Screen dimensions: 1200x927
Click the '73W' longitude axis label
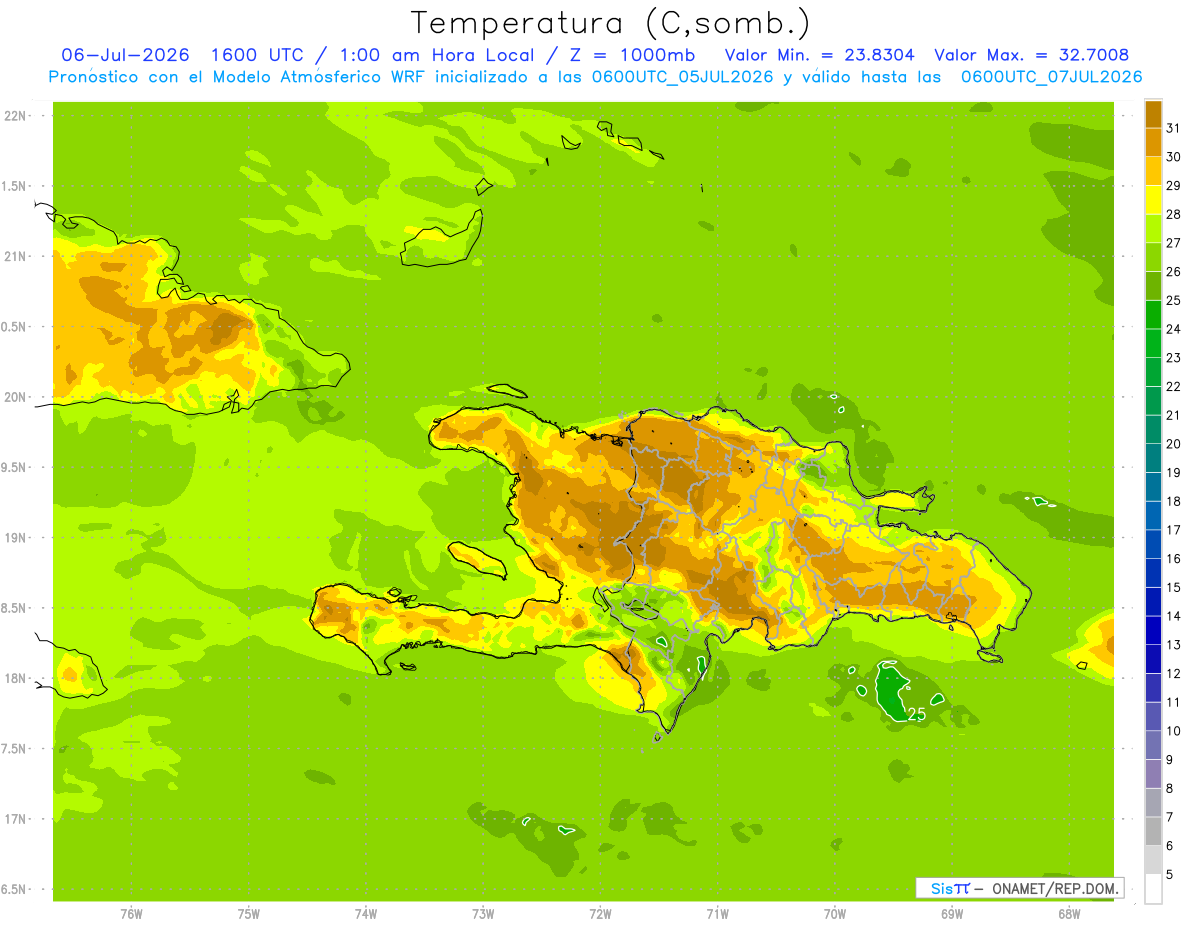tap(483, 914)
